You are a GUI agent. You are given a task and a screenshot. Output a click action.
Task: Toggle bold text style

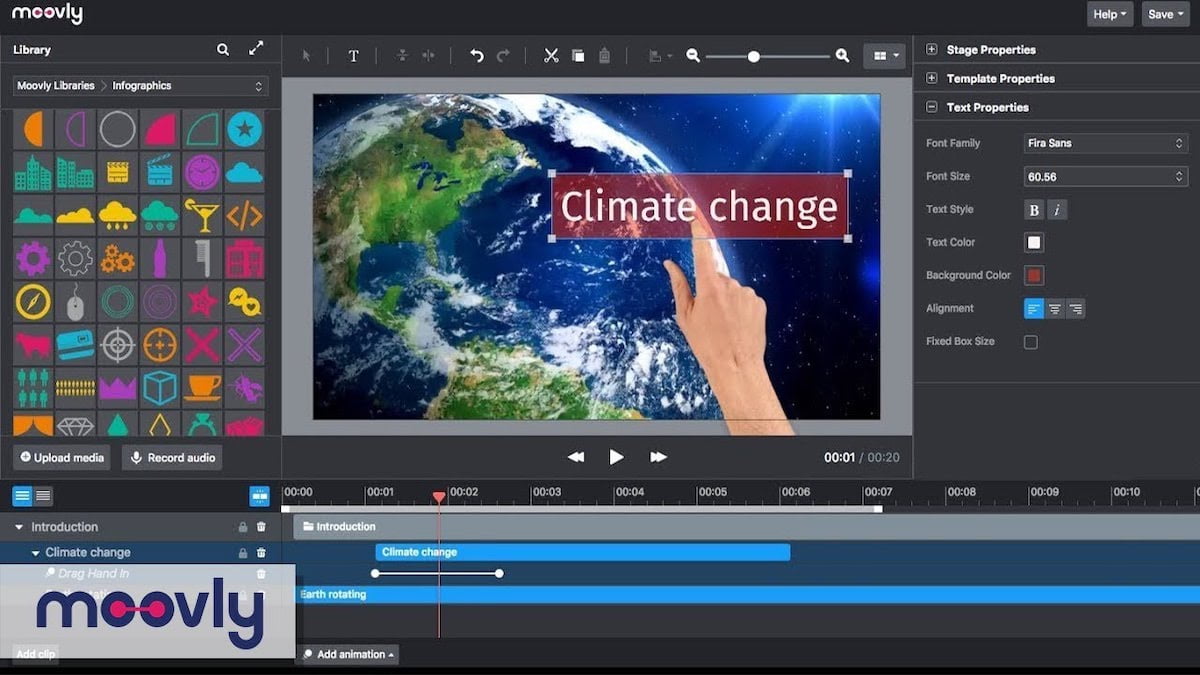[x=1033, y=209]
